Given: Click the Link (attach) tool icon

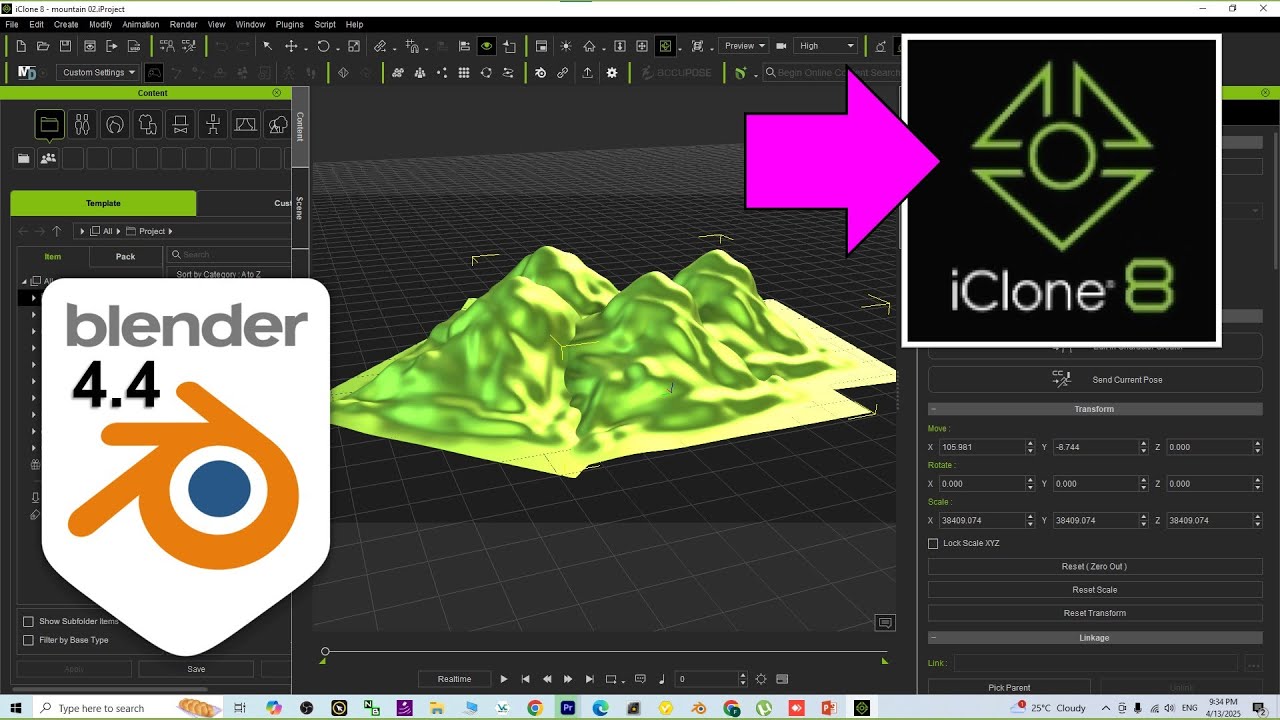Looking at the screenshot, I should 380,46.
